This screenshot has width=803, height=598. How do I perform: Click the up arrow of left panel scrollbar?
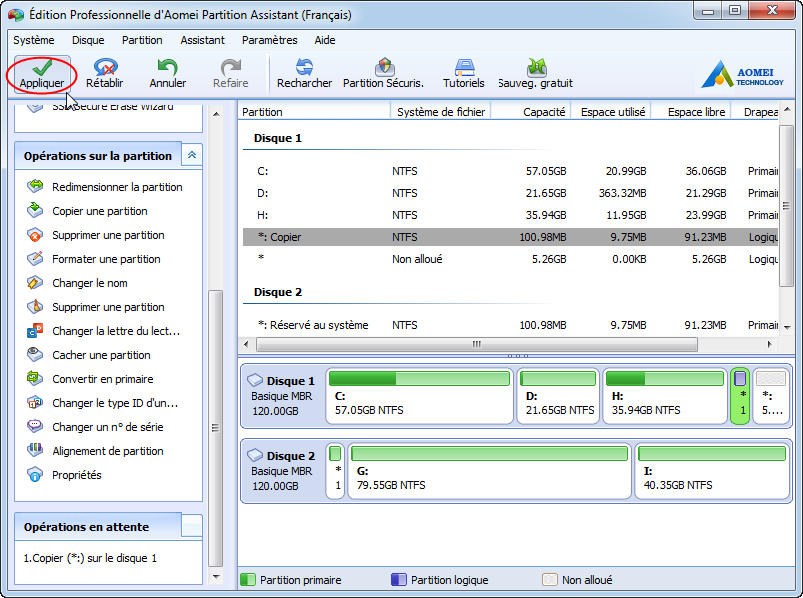coord(216,114)
